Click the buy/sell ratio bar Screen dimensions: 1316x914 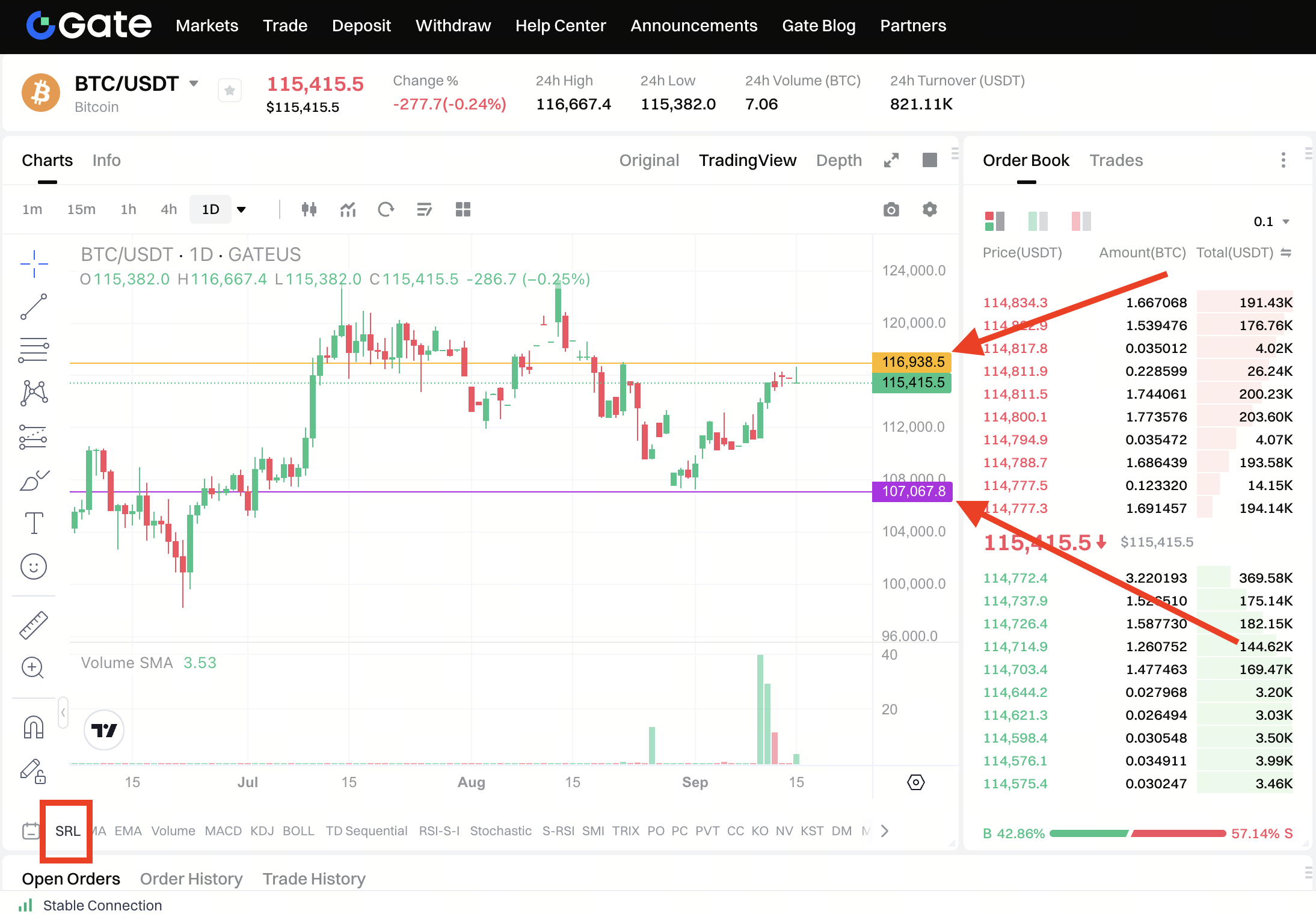(x=1137, y=833)
